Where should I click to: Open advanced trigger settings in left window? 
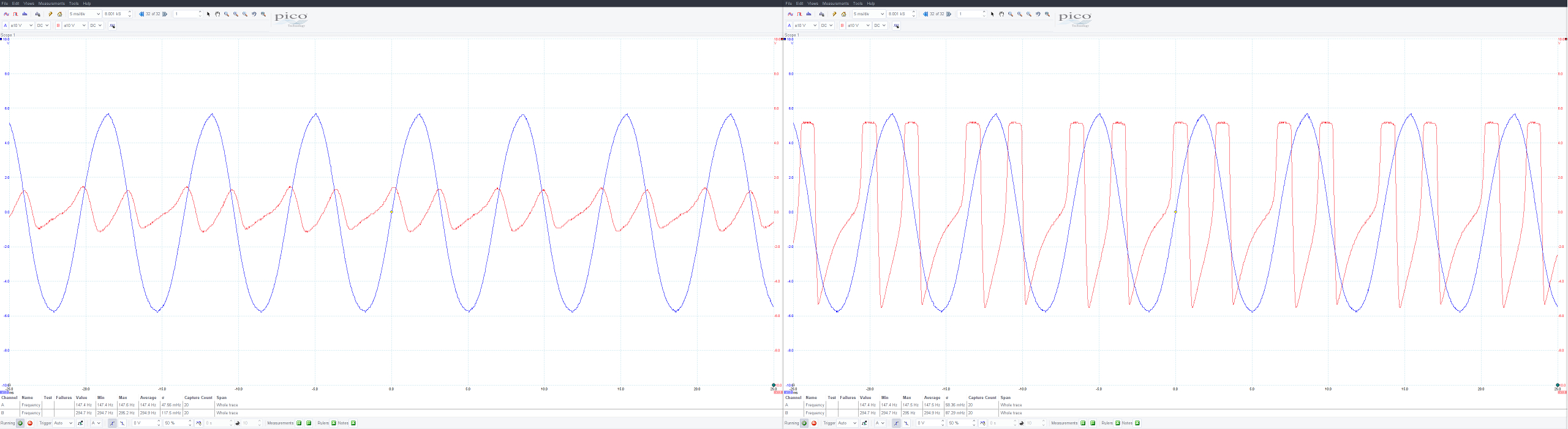[x=80, y=423]
